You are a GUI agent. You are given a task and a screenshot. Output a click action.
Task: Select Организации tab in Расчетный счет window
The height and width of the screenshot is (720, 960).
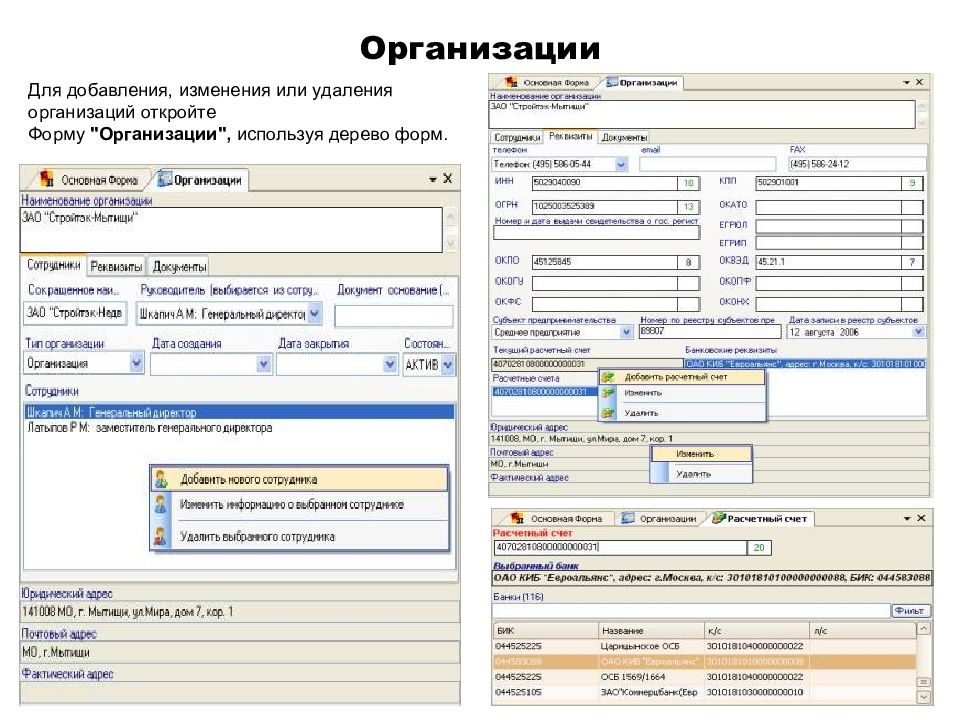tap(660, 519)
